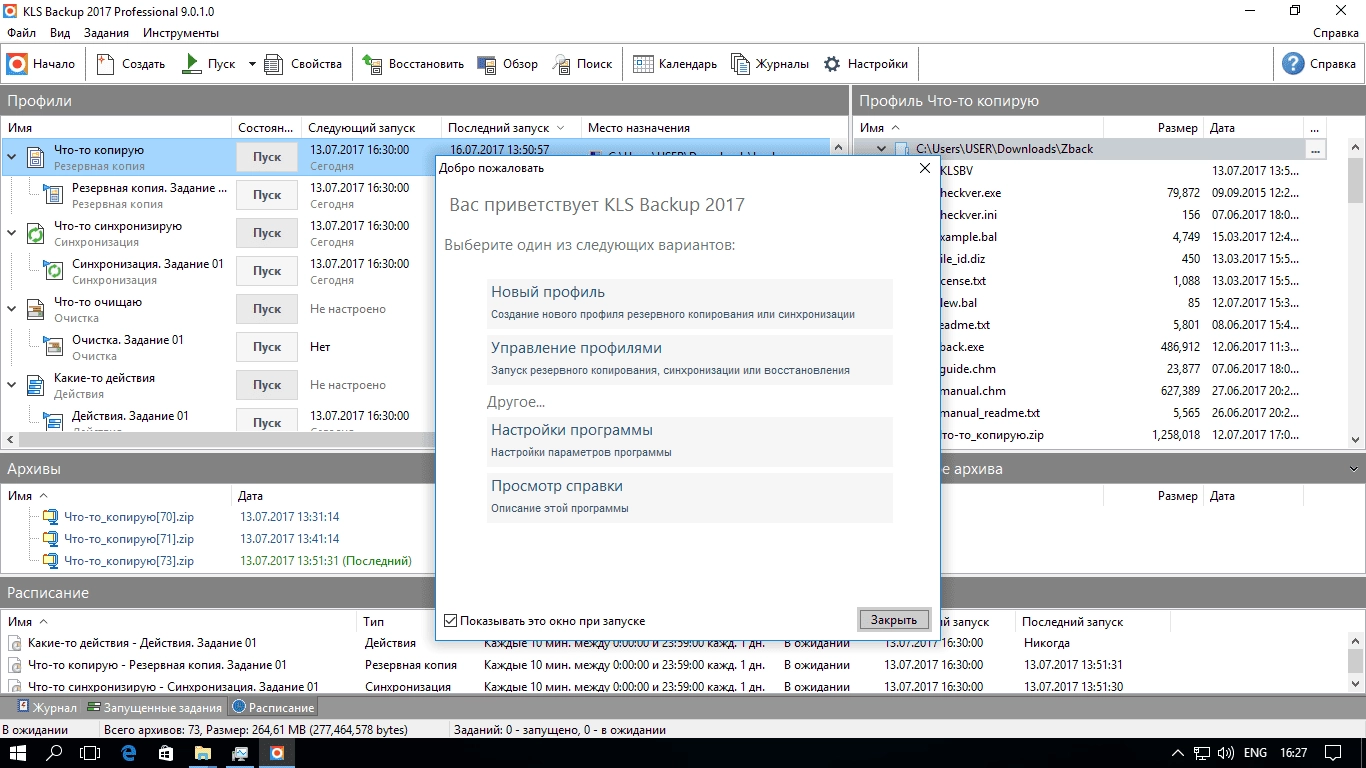Open Свойства profile properties
The width and height of the screenshot is (1366, 768).
pyautogui.click(x=304, y=64)
